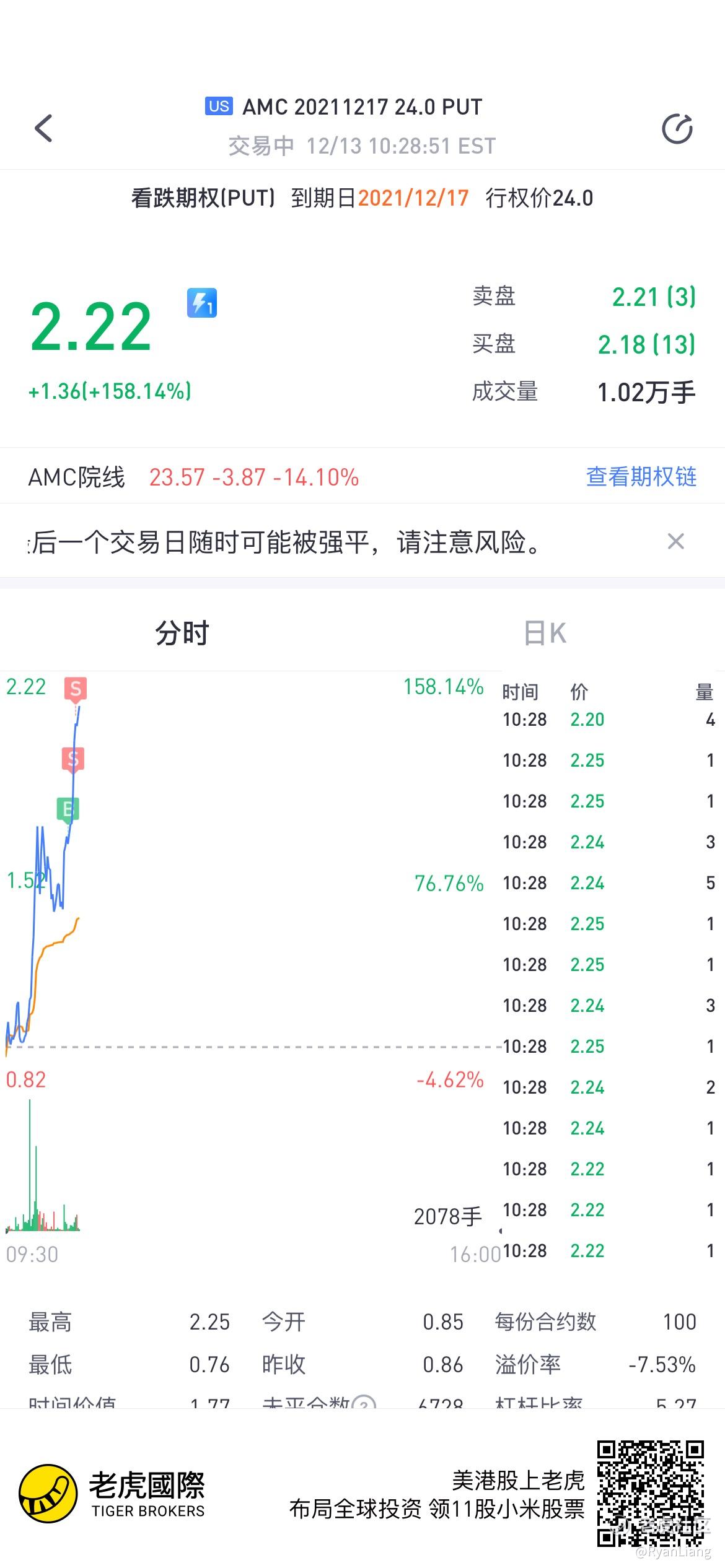The width and height of the screenshot is (725, 1568).
Task: Switch to the 日K daily chart tab
Action: [x=545, y=633]
